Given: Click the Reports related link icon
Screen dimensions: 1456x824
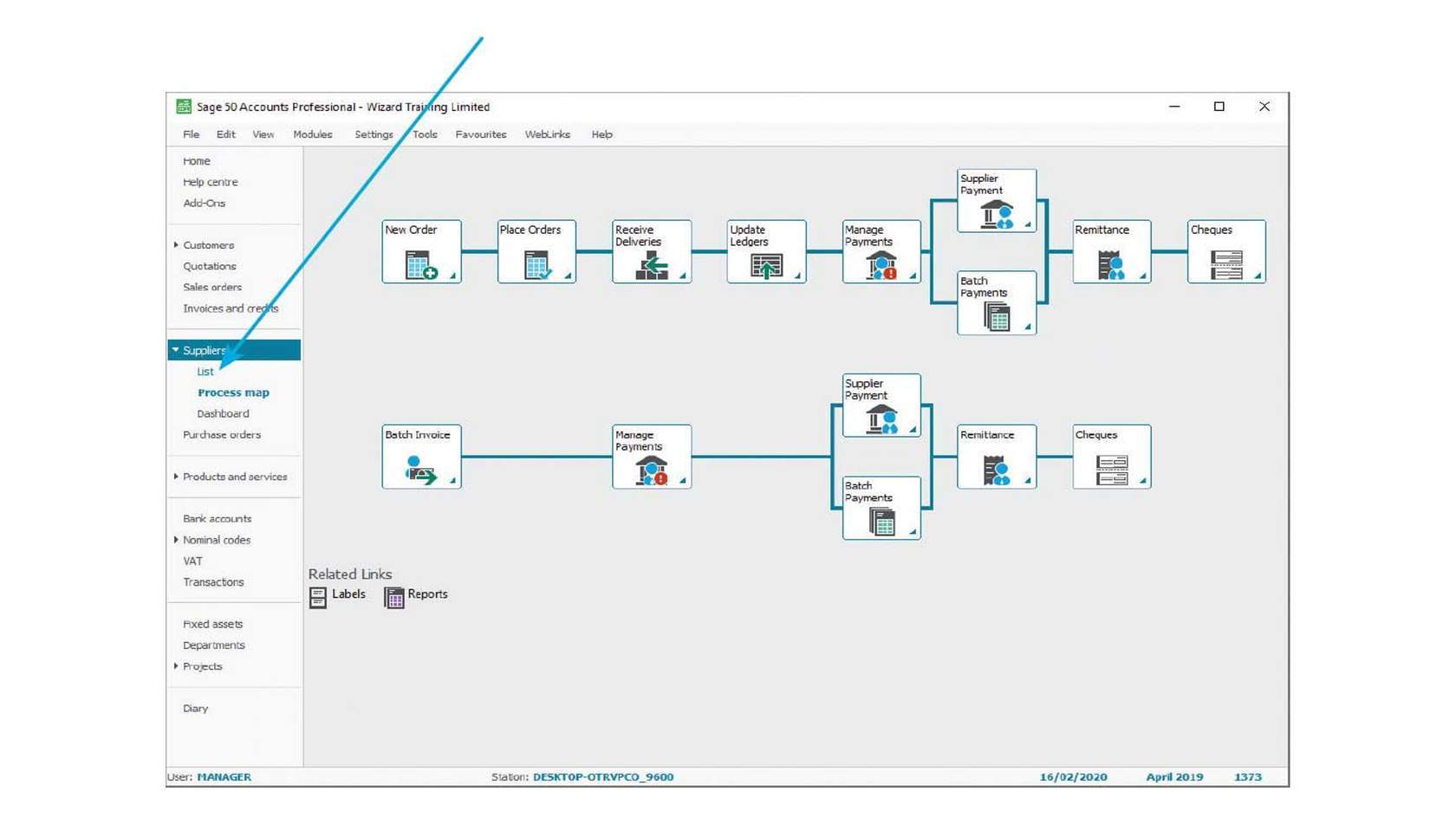Looking at the screenshot, I should (394, 597).
